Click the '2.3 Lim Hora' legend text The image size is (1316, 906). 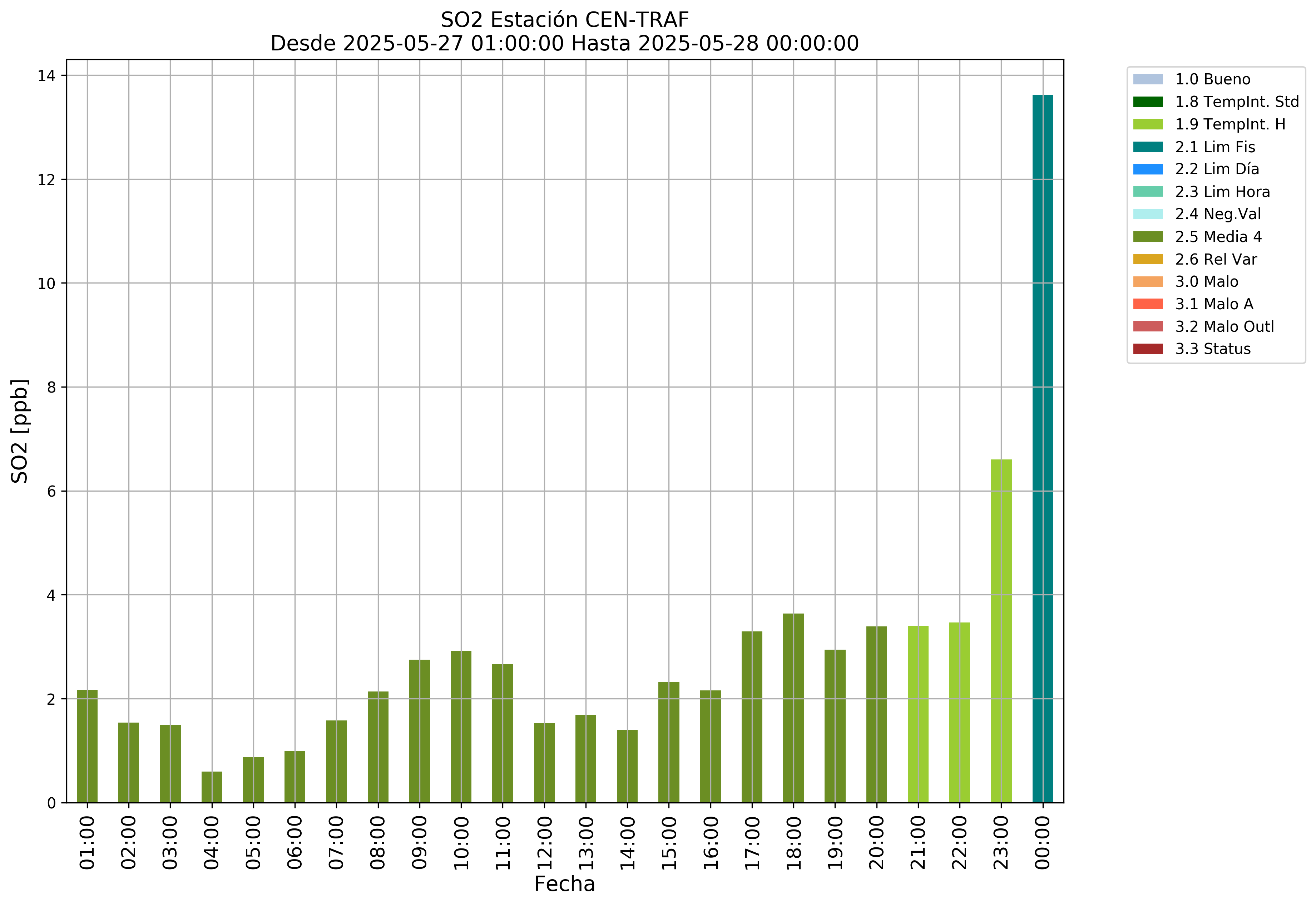click(x=1222, y=192)
